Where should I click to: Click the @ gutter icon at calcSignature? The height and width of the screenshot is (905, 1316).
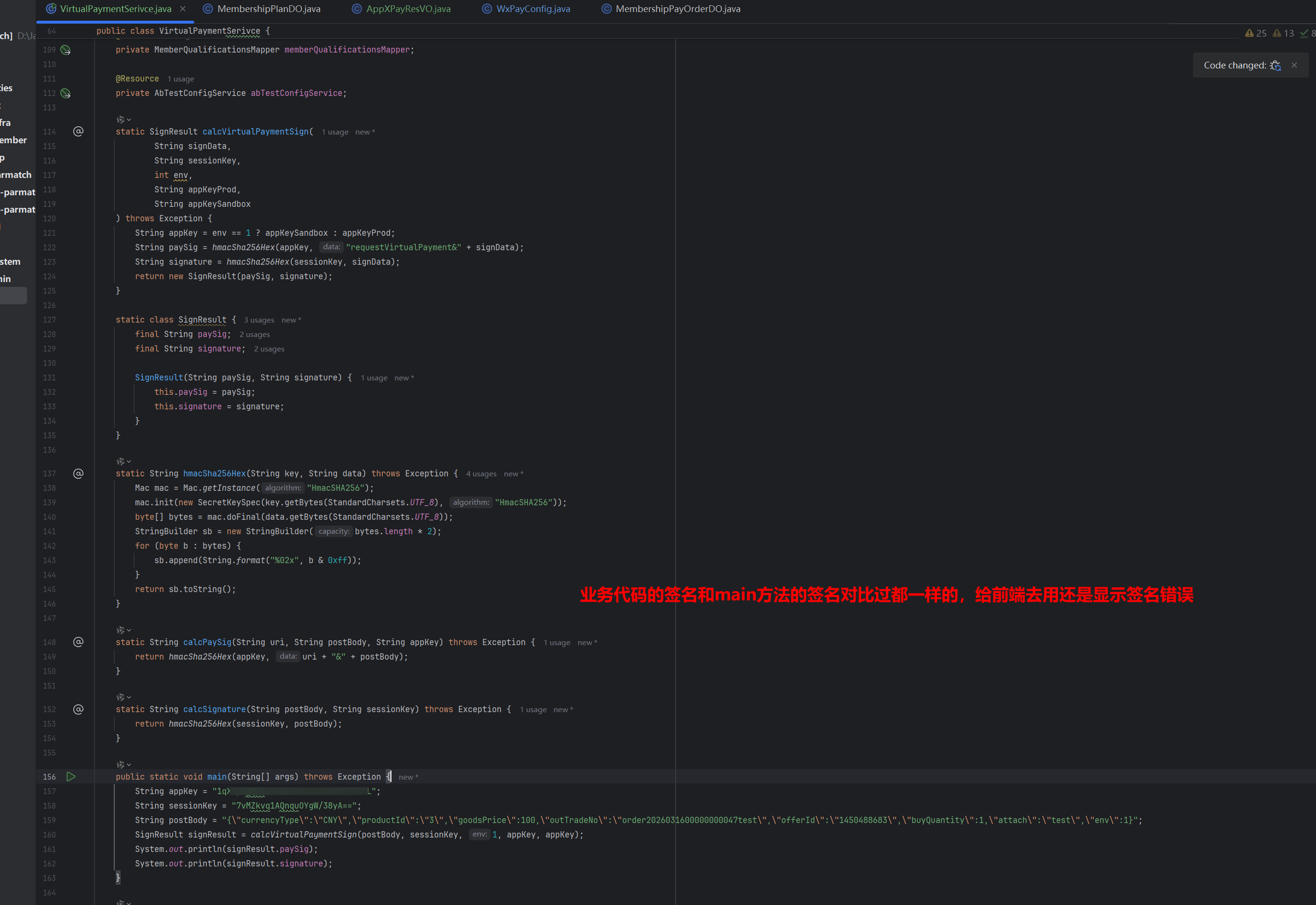78,709
